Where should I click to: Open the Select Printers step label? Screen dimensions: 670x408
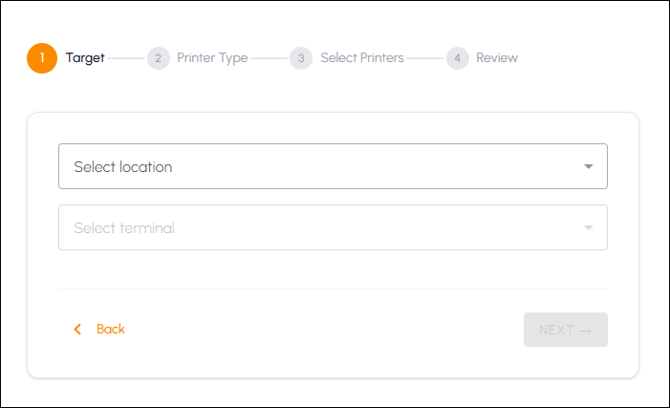click(362, 58)
